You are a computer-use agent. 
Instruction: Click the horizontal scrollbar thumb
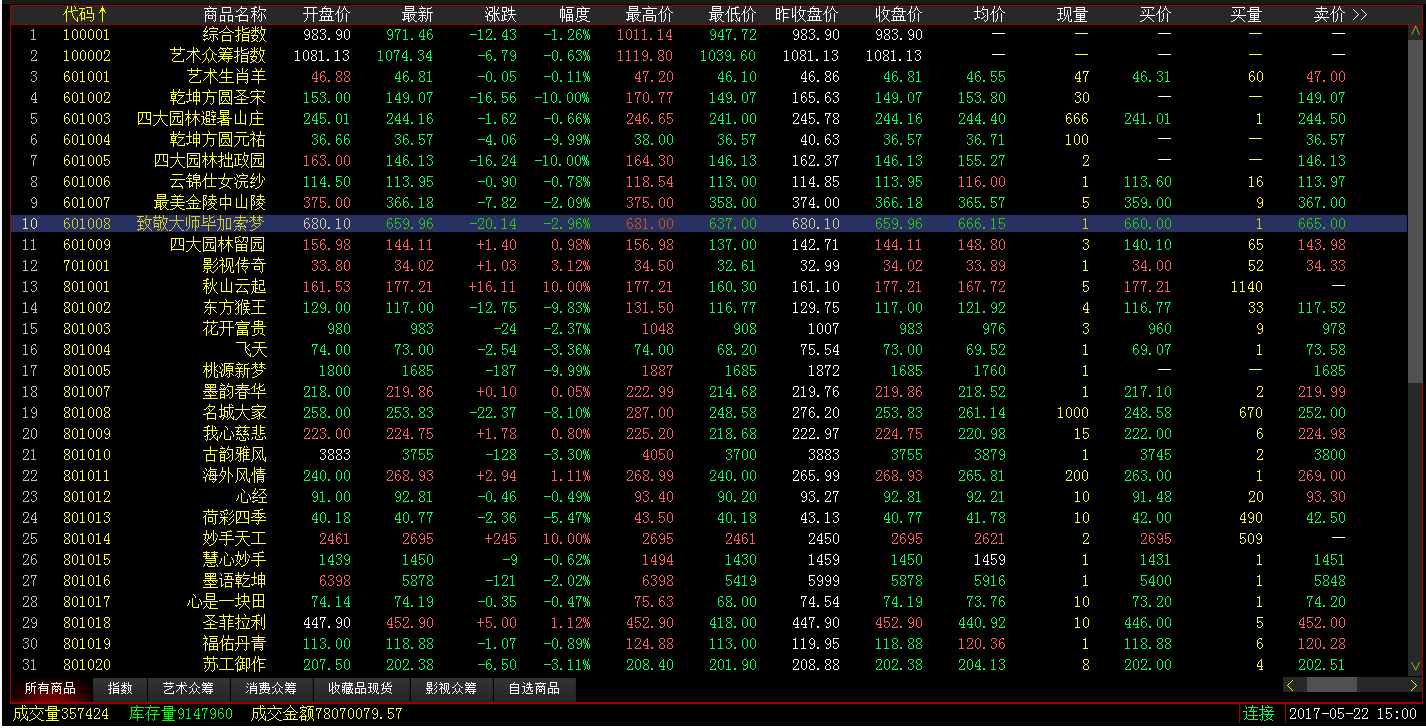pos(1331,685)
